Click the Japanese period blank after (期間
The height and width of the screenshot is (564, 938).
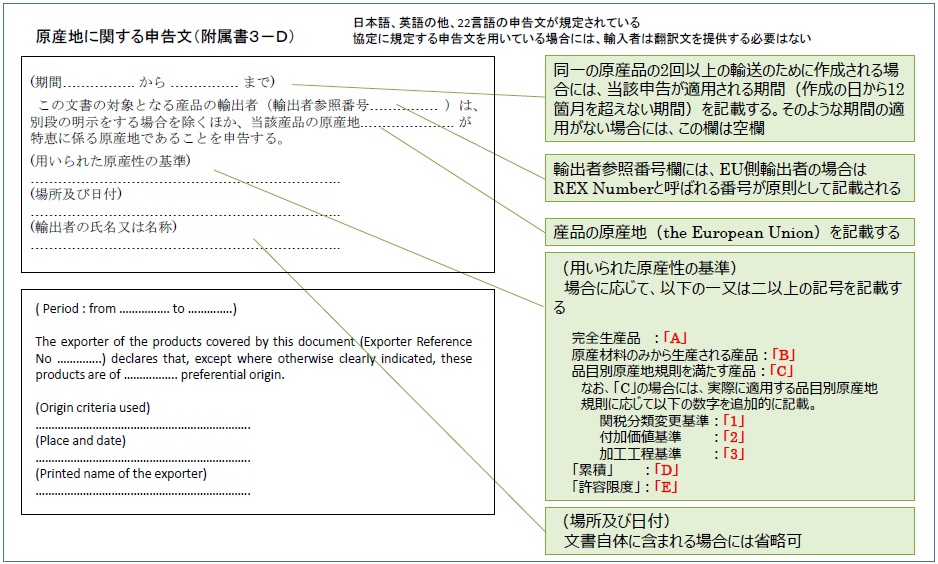[x=103, y=83]
